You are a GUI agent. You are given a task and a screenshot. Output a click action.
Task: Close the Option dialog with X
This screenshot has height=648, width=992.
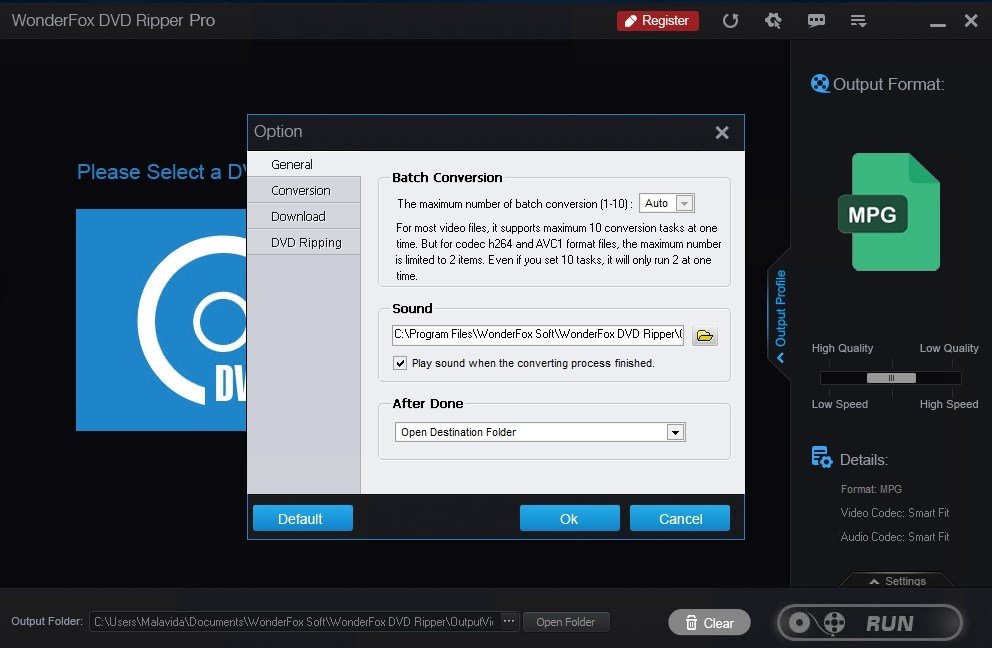722,132
